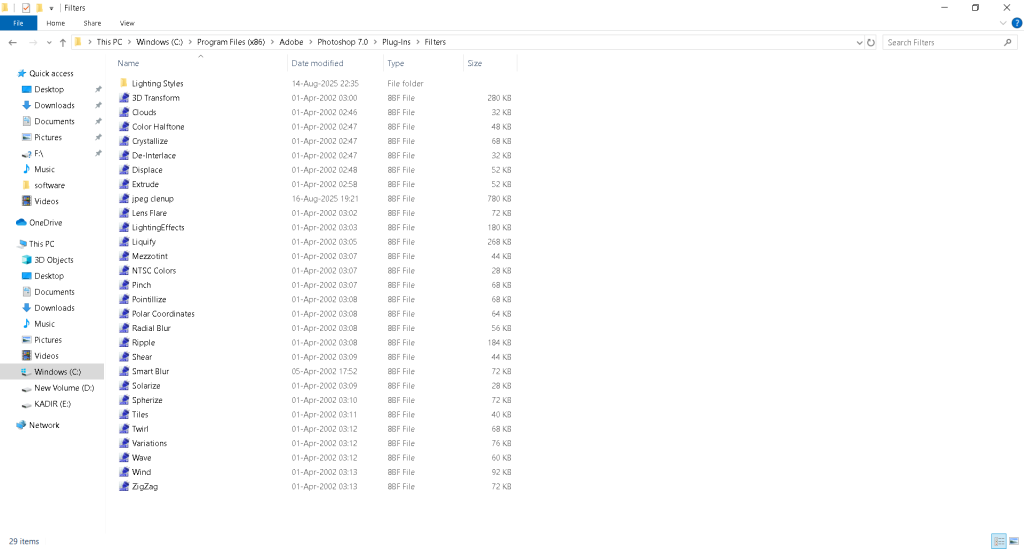Viewport: 1024px width, 549px height.
Task: Click Photoshop 7.0 in the breadcrumb path
Action: click(x=342, y=42)
